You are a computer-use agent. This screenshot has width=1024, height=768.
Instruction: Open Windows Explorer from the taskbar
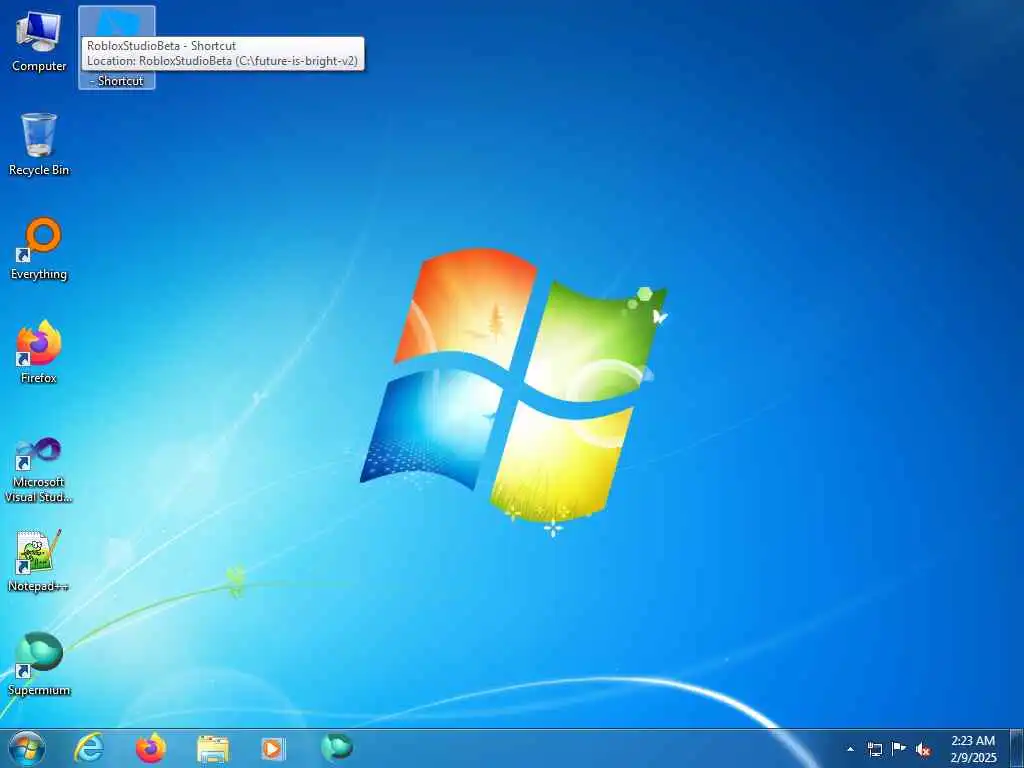tap(213, 749)
